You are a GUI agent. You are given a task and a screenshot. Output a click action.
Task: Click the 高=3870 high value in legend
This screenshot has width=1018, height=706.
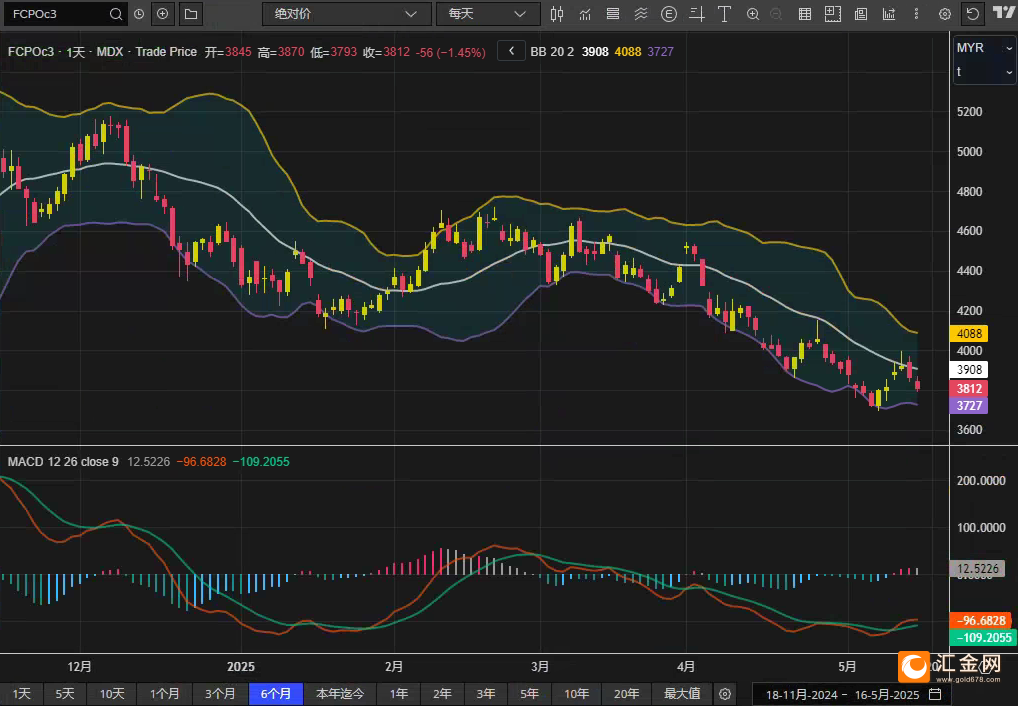pyautogui.click(x=280, y=52)
